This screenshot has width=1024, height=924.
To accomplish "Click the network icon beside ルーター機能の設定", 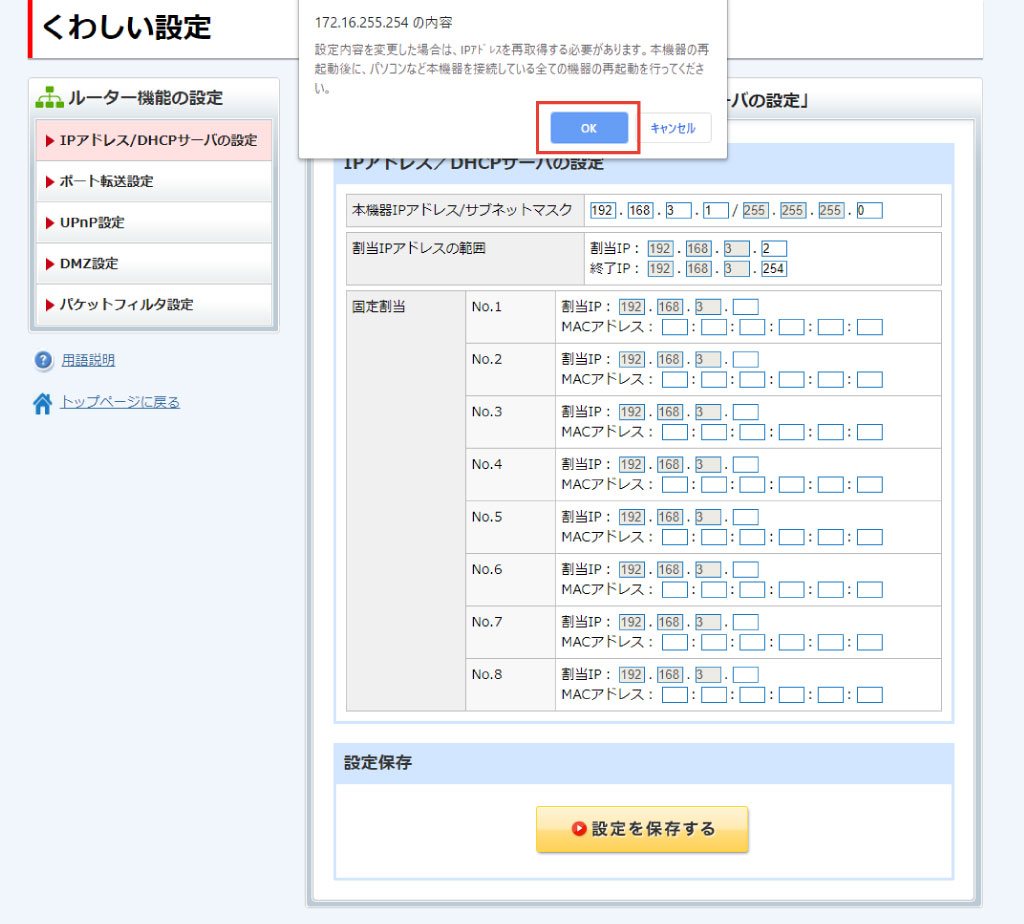I will tap(50, 97).
